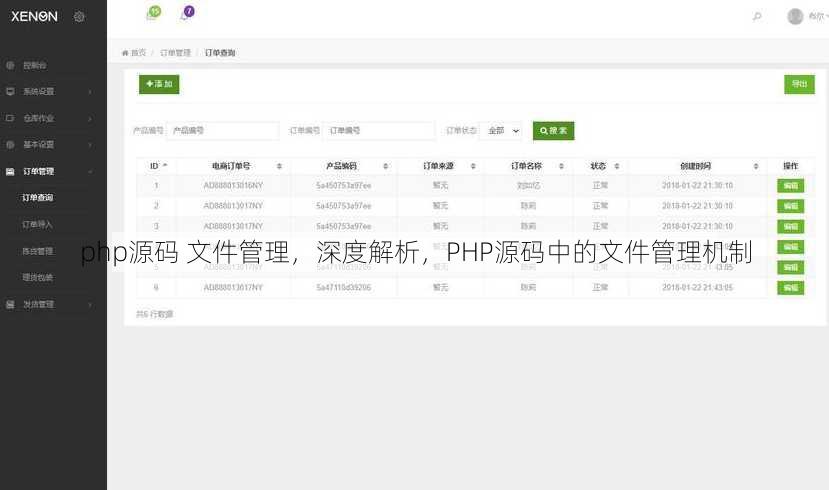Click the green 搜索 button
The width and height of the screenshot is (829, 490).
click(x=554, y=131)
